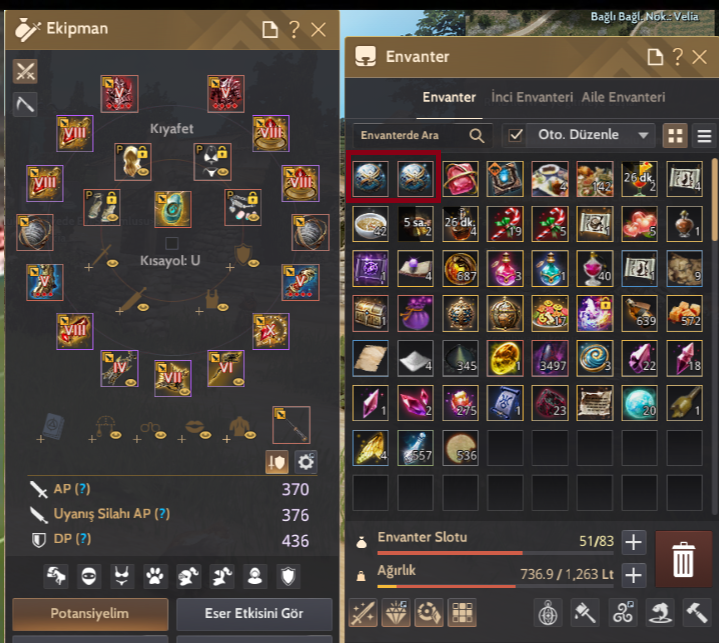Click the paw pet icon
This screenshot has height=643, width=719.
(x=155, y=576)
